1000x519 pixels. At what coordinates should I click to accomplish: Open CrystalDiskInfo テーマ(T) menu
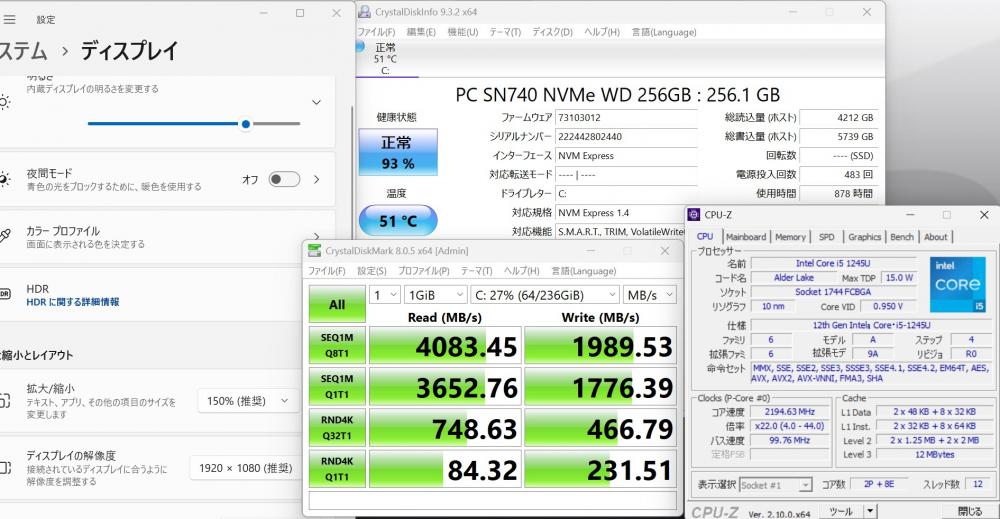(x=505, y=32)
